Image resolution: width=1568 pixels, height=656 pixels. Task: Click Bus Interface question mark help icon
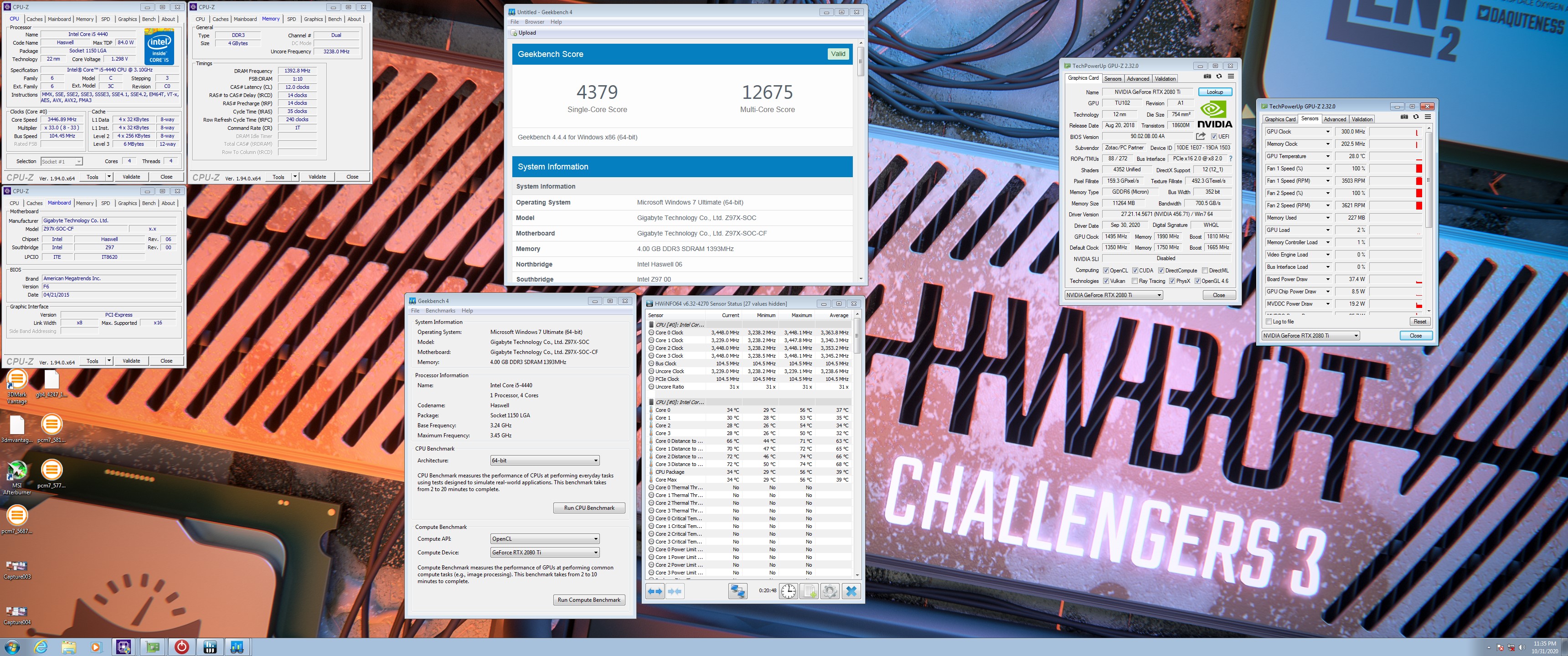click(x=1231, y=159)
